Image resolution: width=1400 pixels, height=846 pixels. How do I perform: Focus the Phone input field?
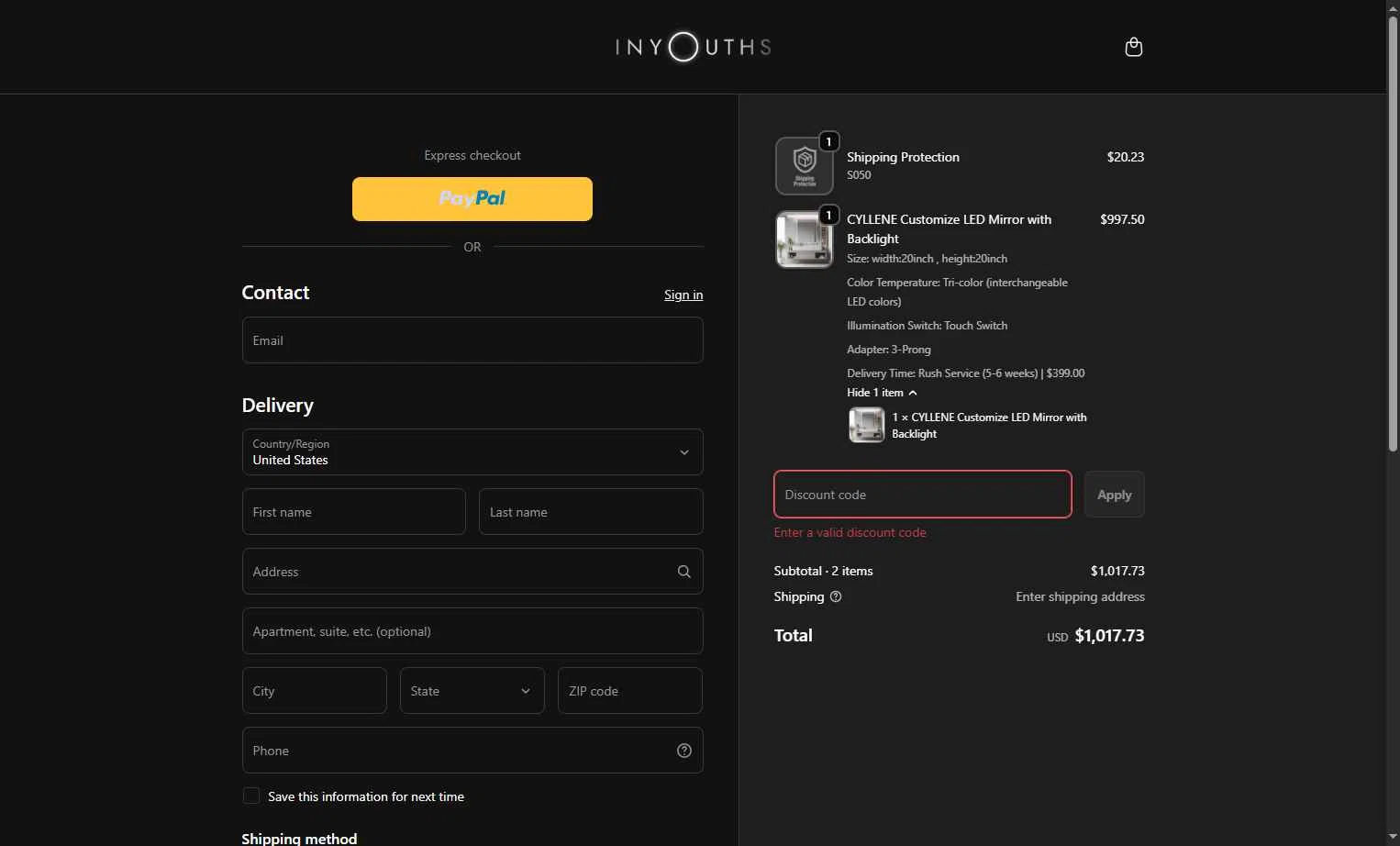[472, 751]
